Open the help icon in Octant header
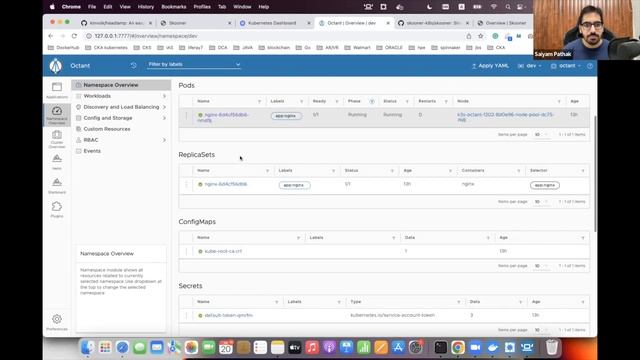The width and height of the screenshot is (640, 360). [590, 66]
